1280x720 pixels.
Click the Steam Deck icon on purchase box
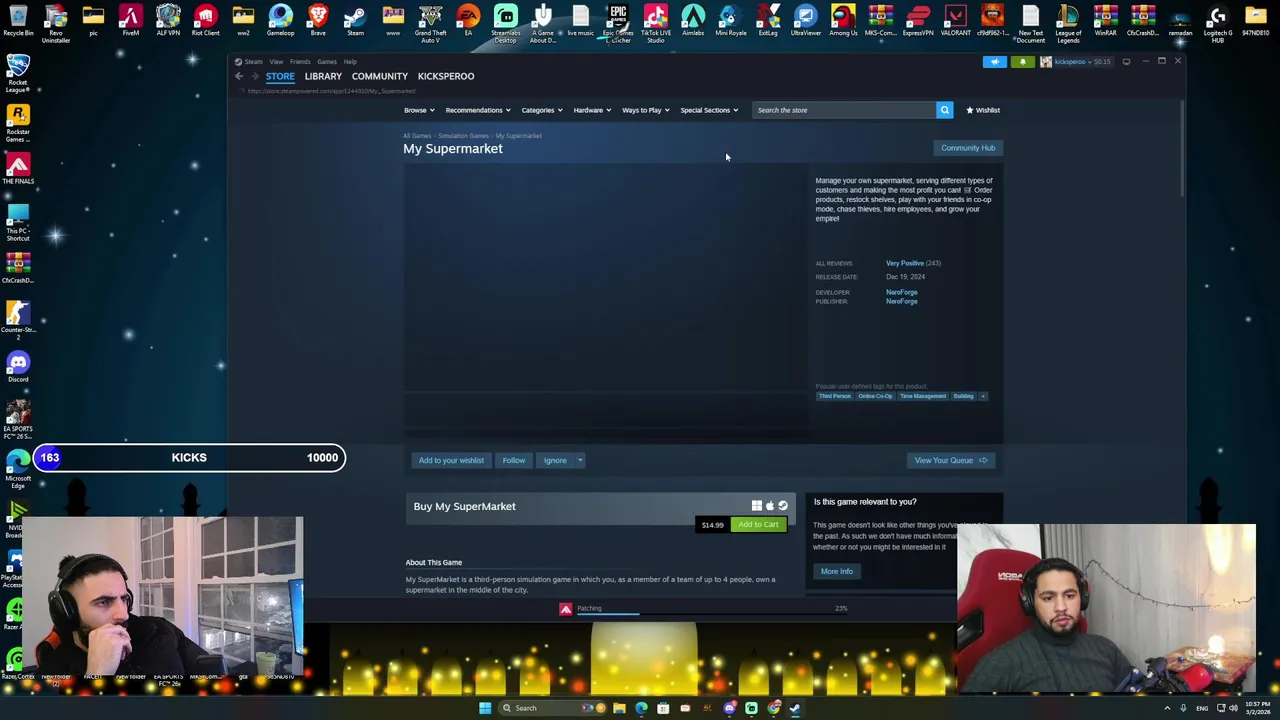(783, 506)
